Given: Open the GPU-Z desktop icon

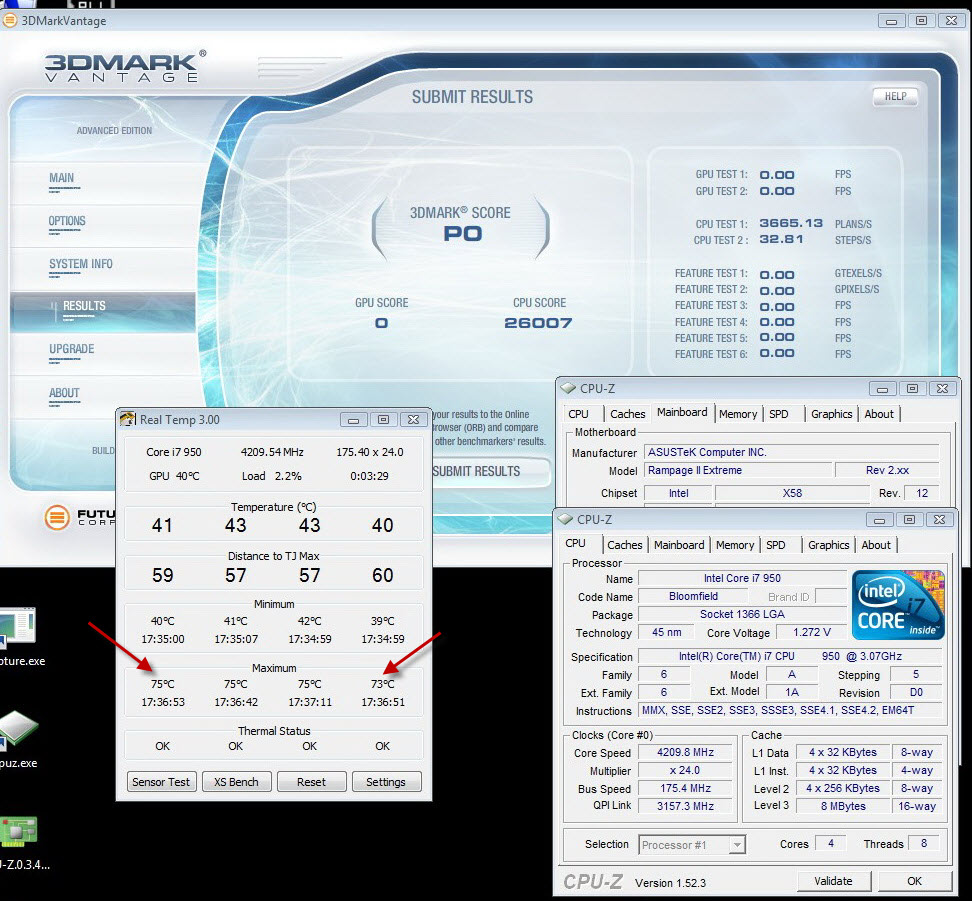Looking at the screenshot, I should click(19, 832).
